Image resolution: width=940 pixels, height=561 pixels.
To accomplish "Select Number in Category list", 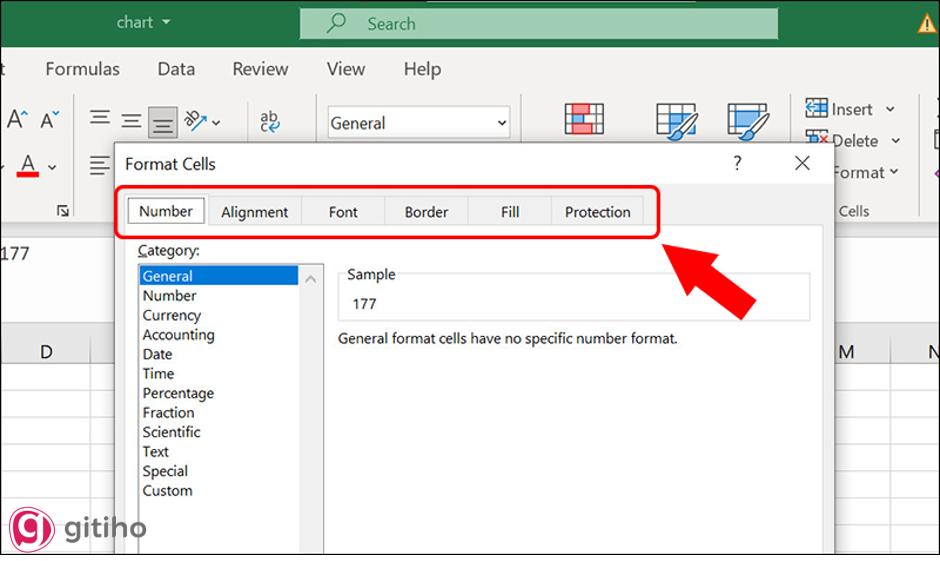I will [x=219, y=295].
